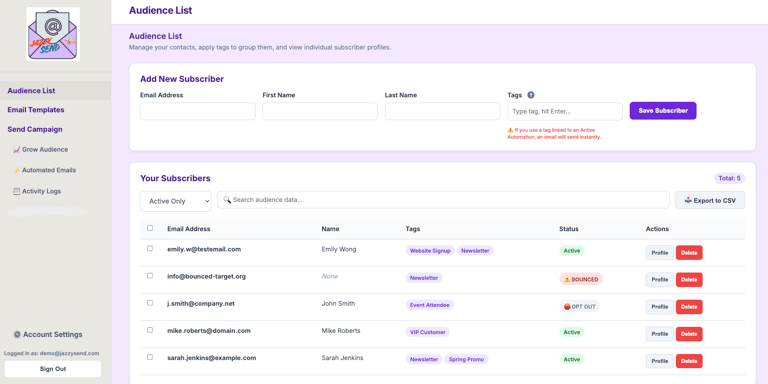Check the box for info@bounced-target.org
The image size is (768, 384).
click(x=150, y=276)
